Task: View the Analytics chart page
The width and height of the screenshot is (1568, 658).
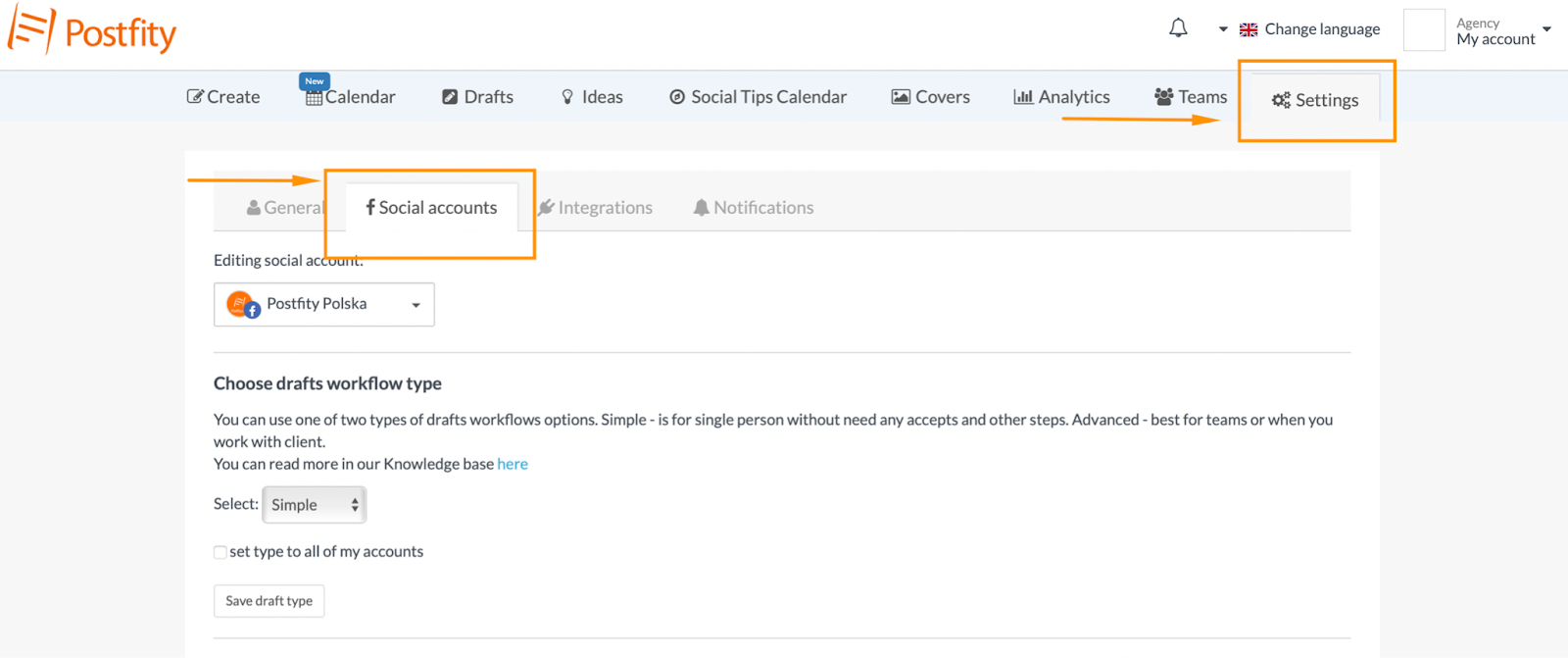Action: [x=1061, y=97]
